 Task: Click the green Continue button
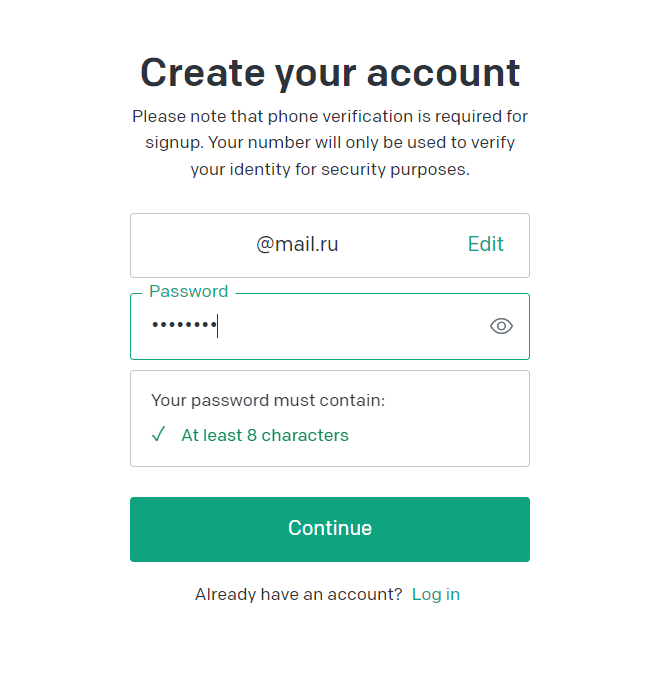click(330, 529)
